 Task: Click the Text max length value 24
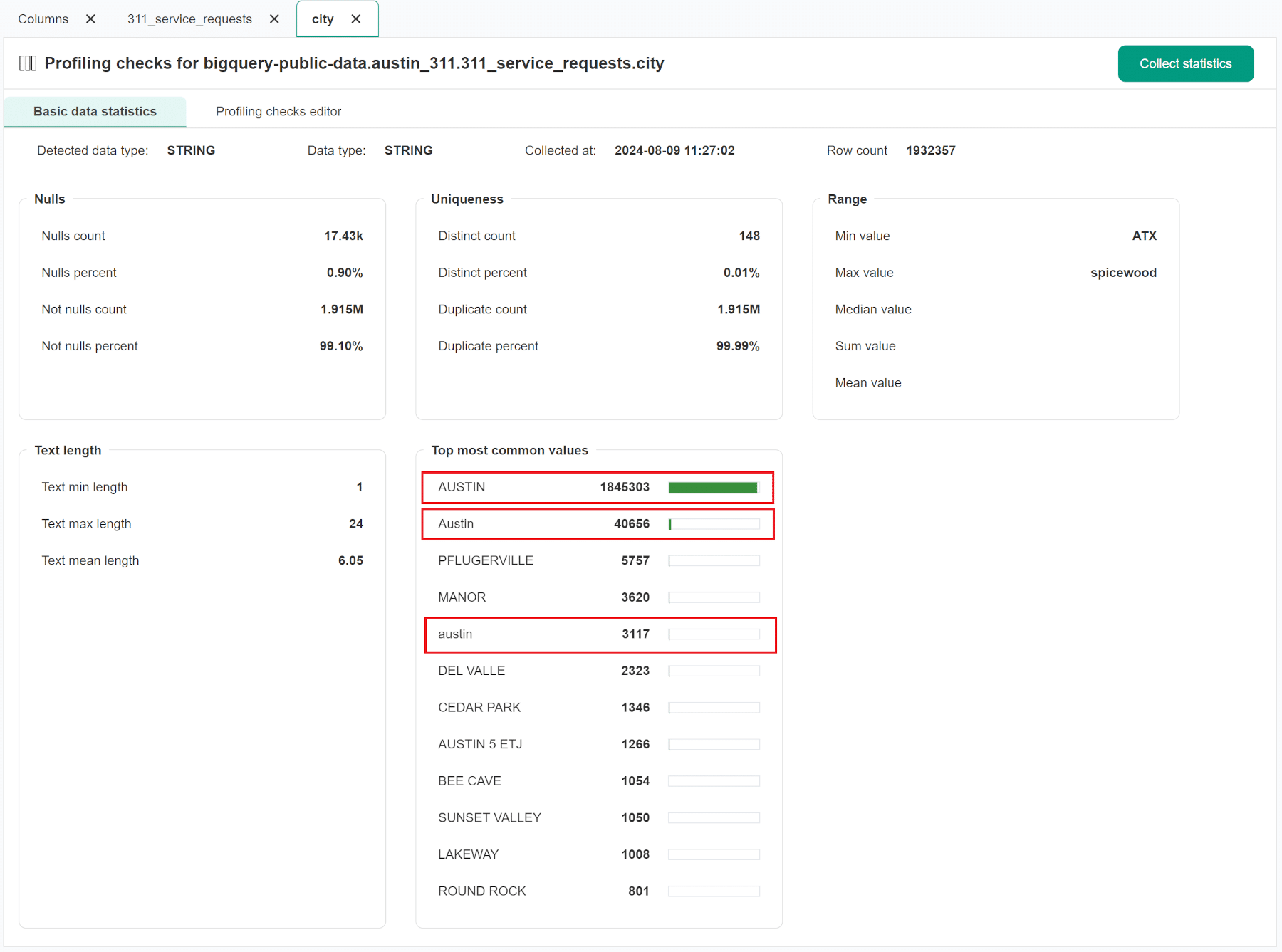(x=356, y=524)
